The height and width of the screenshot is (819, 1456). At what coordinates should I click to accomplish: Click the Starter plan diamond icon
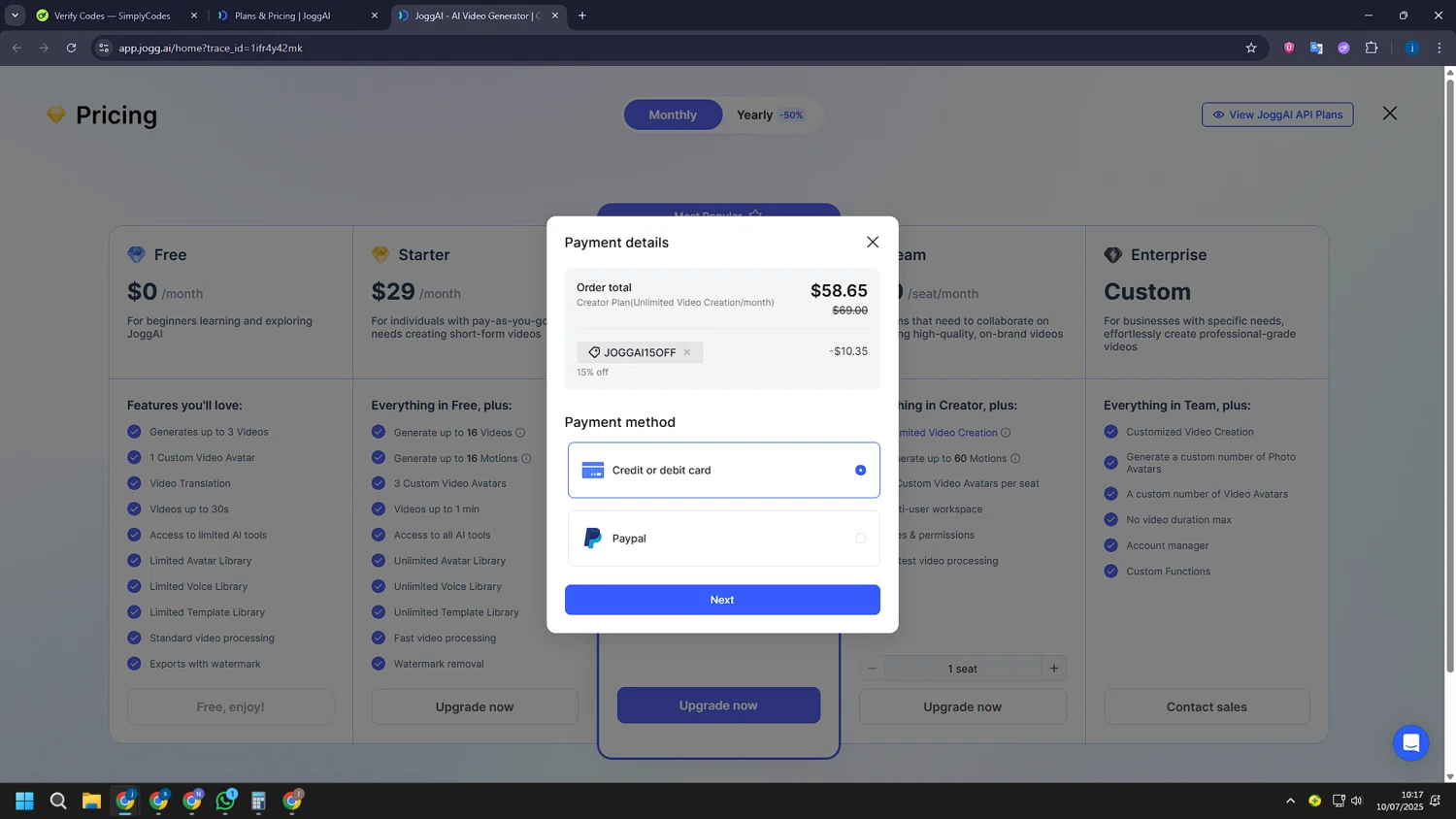click(x=381, y=254)
